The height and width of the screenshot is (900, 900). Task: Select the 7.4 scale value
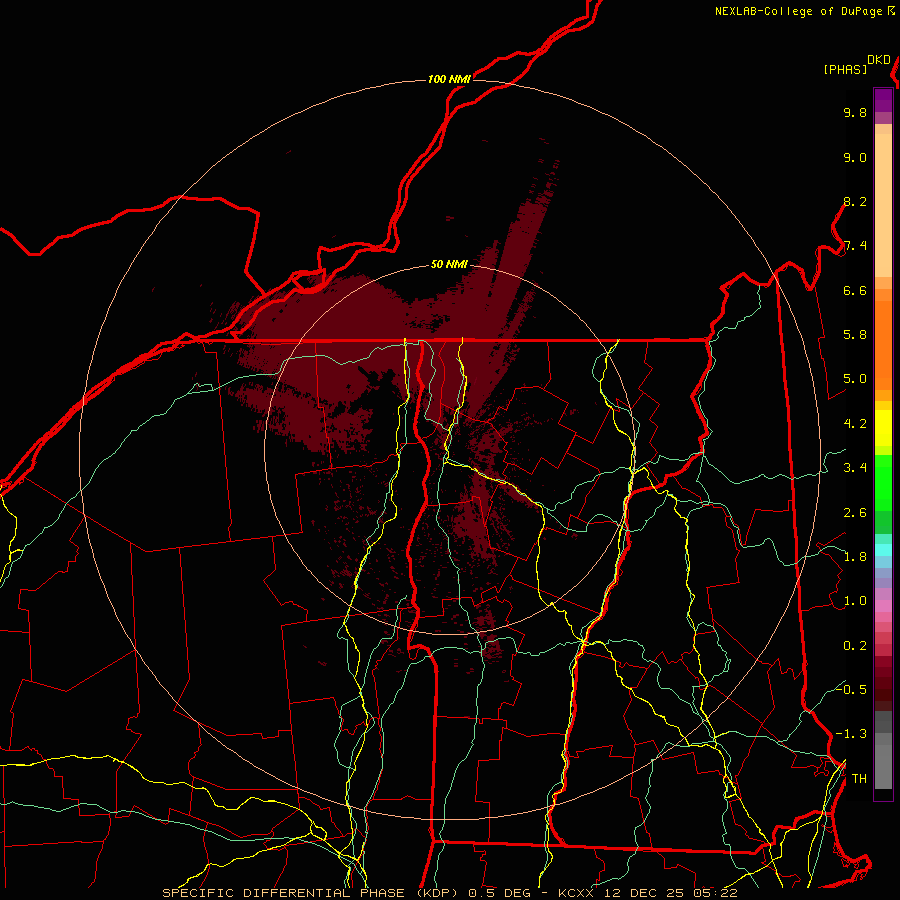(855, 246)
